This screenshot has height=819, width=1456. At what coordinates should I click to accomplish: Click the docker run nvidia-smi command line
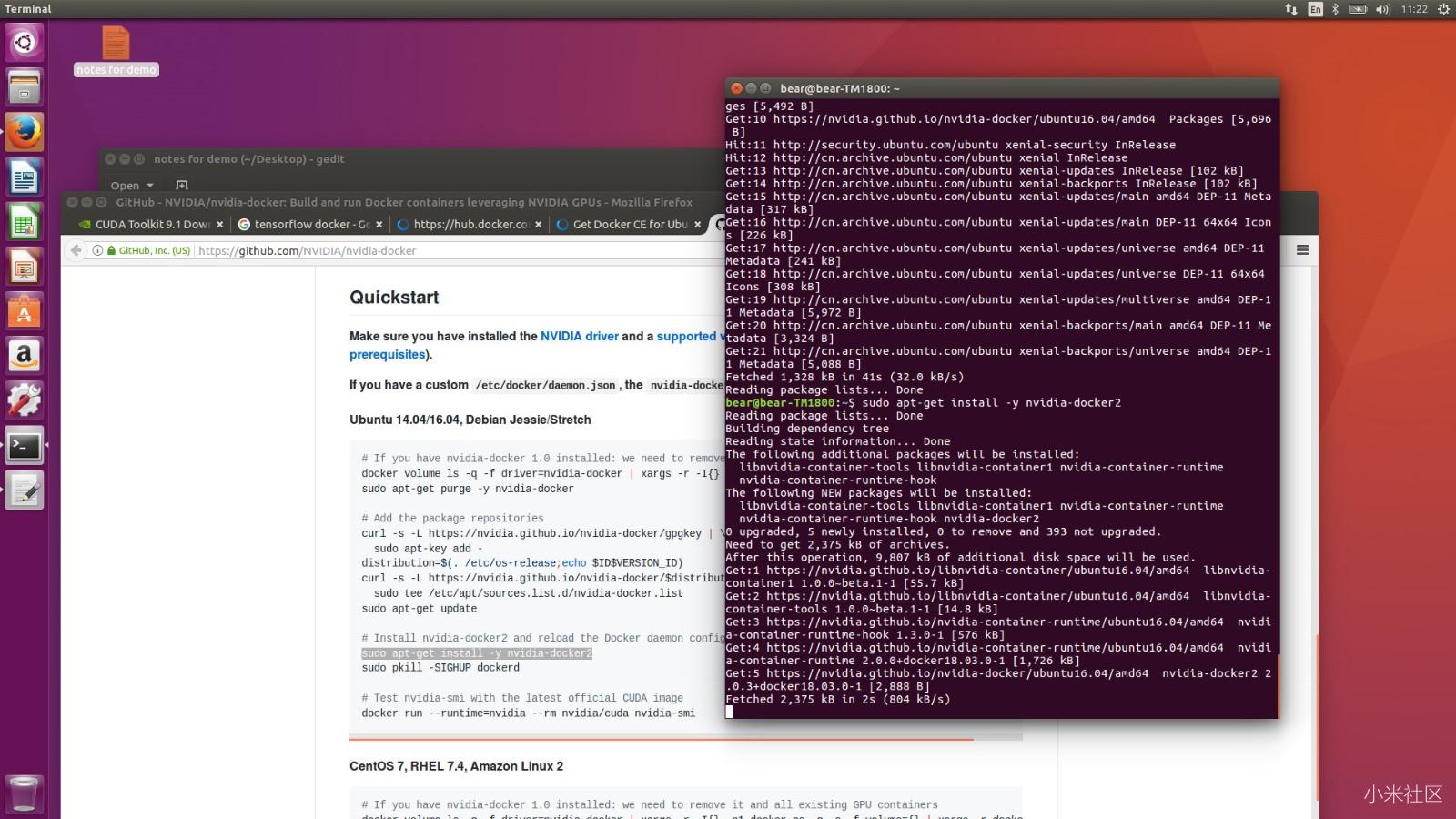click(x=528, y=713)
